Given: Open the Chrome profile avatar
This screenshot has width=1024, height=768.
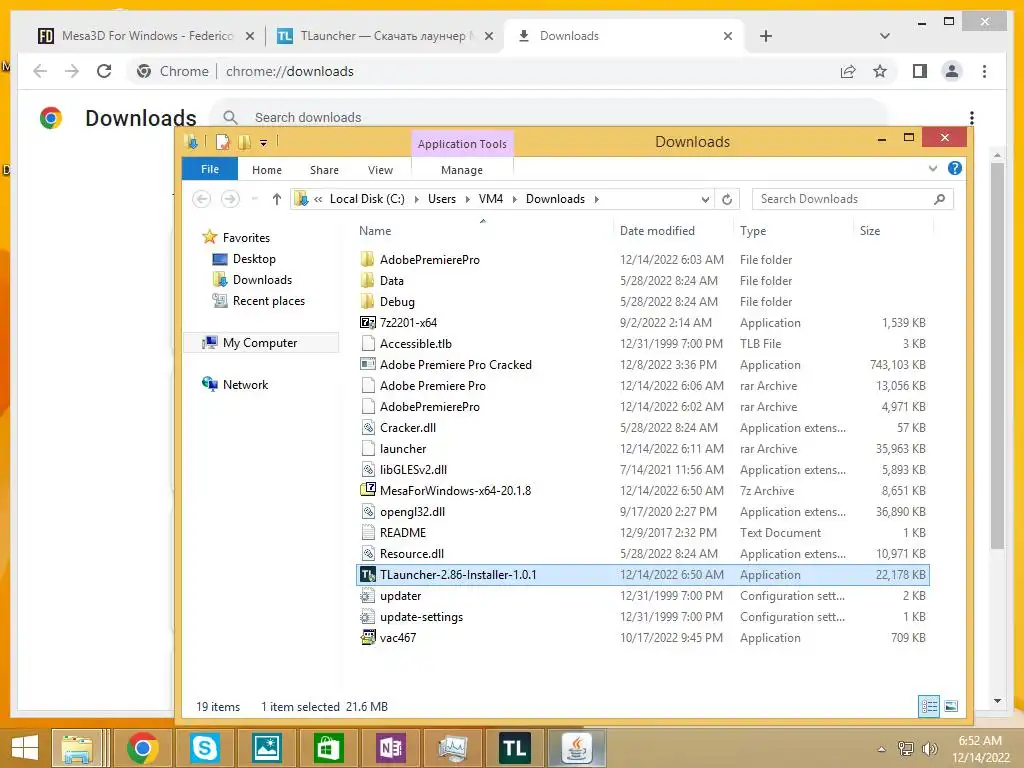Looking at the screenshot, I should click(x=952, y=71).
